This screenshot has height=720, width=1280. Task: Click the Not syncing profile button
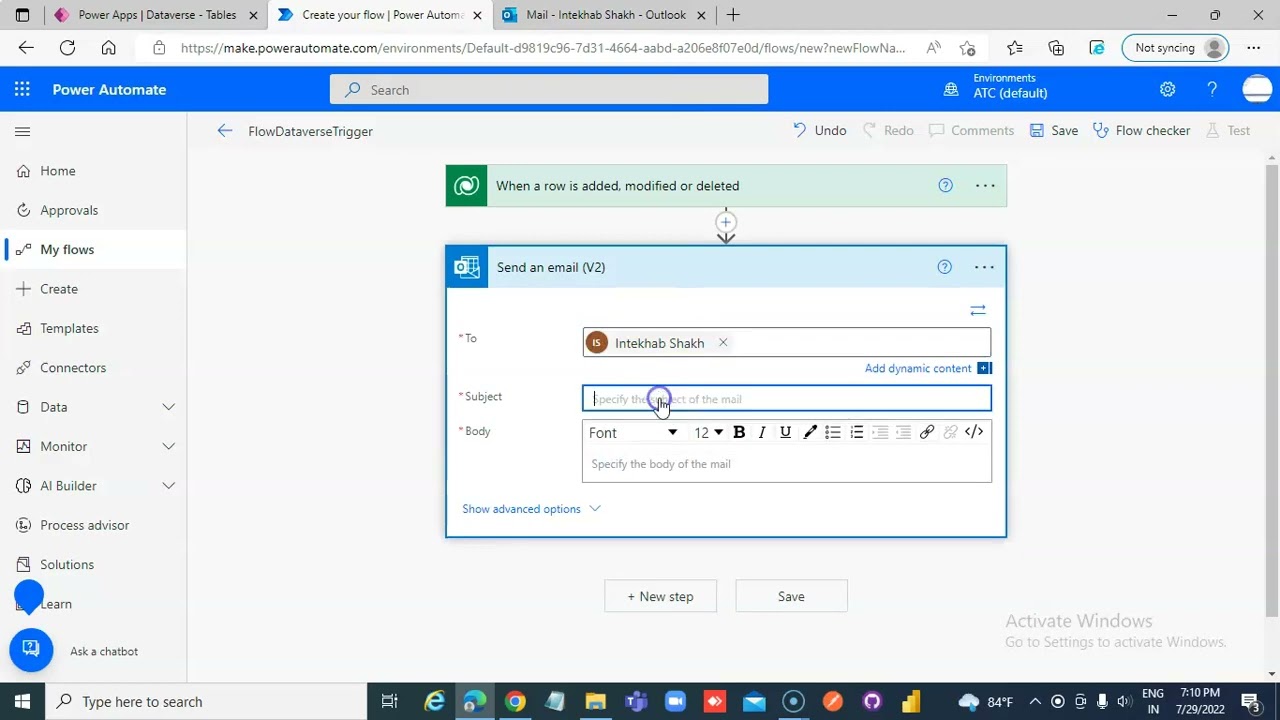(x=1177, y=48)
